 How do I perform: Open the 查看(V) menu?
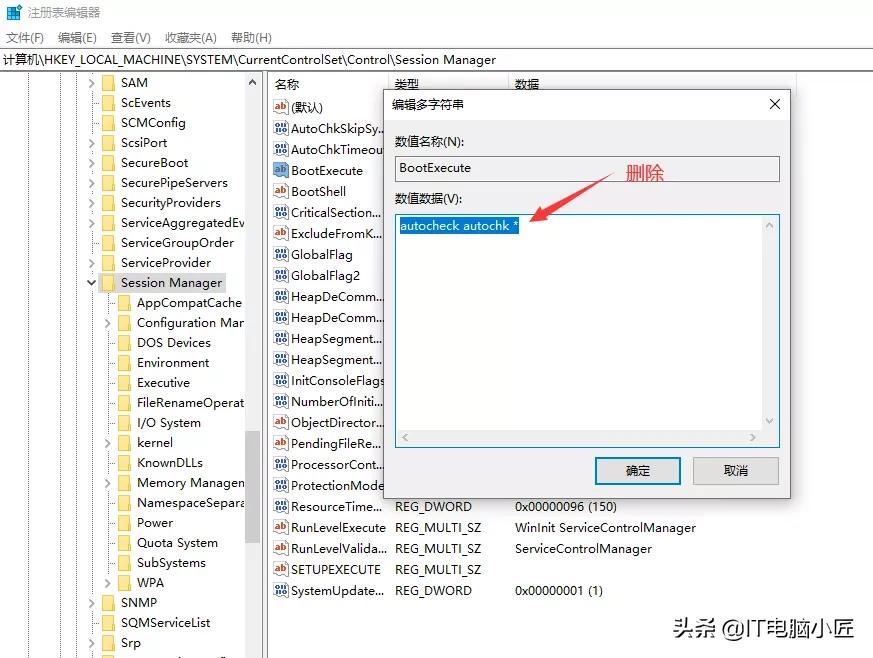click(x=131, y=37)
